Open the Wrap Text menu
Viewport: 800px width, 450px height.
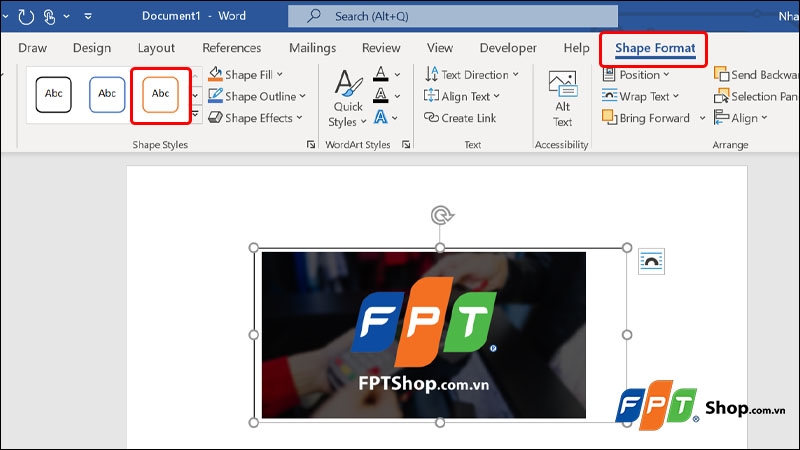(640, 96)
